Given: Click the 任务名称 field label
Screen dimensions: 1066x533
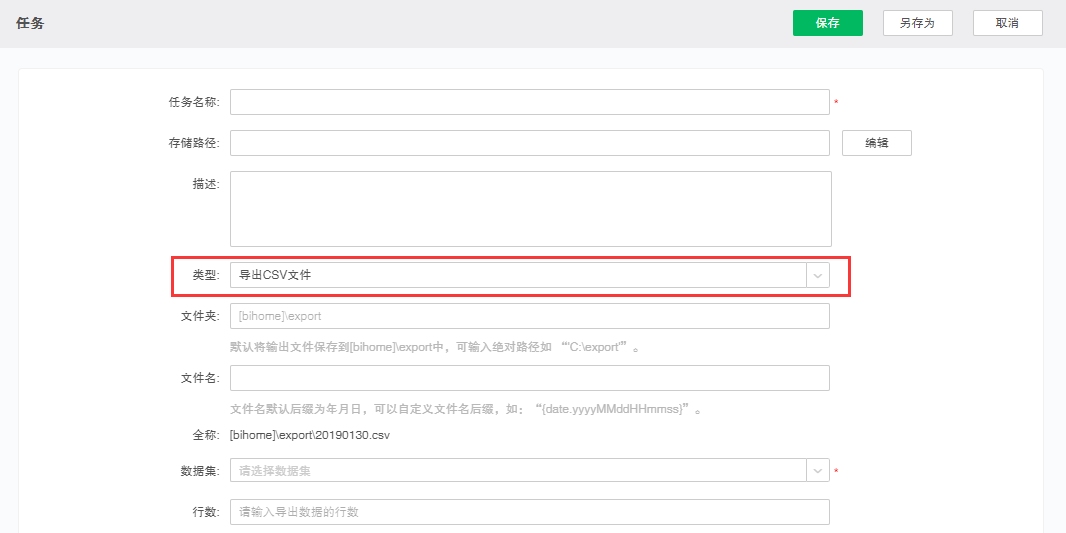Looking at the screenshot, I should 193,102.
